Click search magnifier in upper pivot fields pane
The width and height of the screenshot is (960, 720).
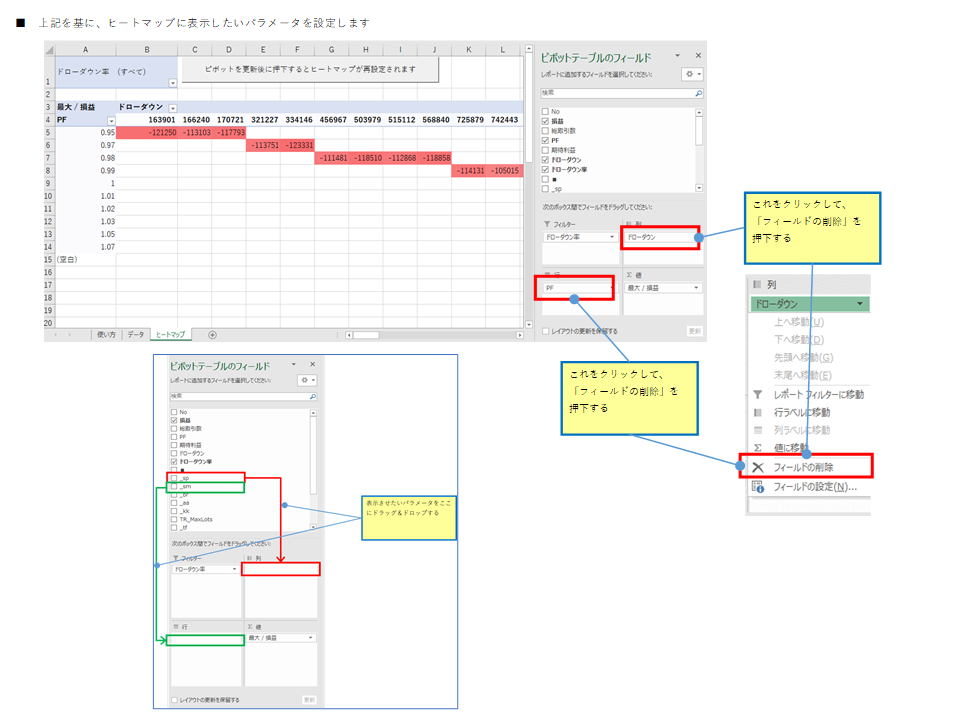(698, 93)
